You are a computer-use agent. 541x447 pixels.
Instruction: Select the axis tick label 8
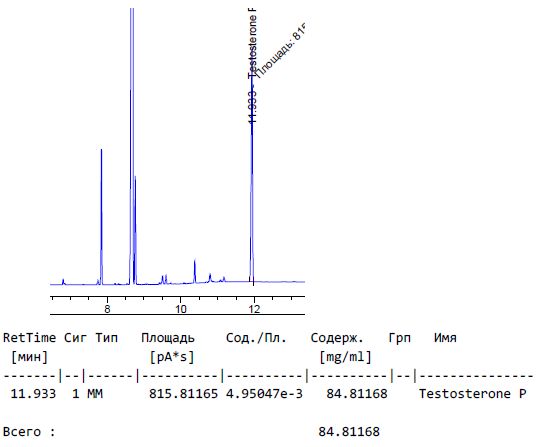[107, 308]
